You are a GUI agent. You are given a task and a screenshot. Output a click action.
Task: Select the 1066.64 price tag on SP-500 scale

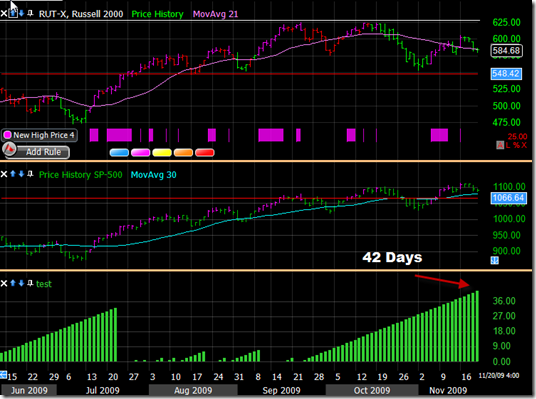pyautogui.click(x=508, y=198)
